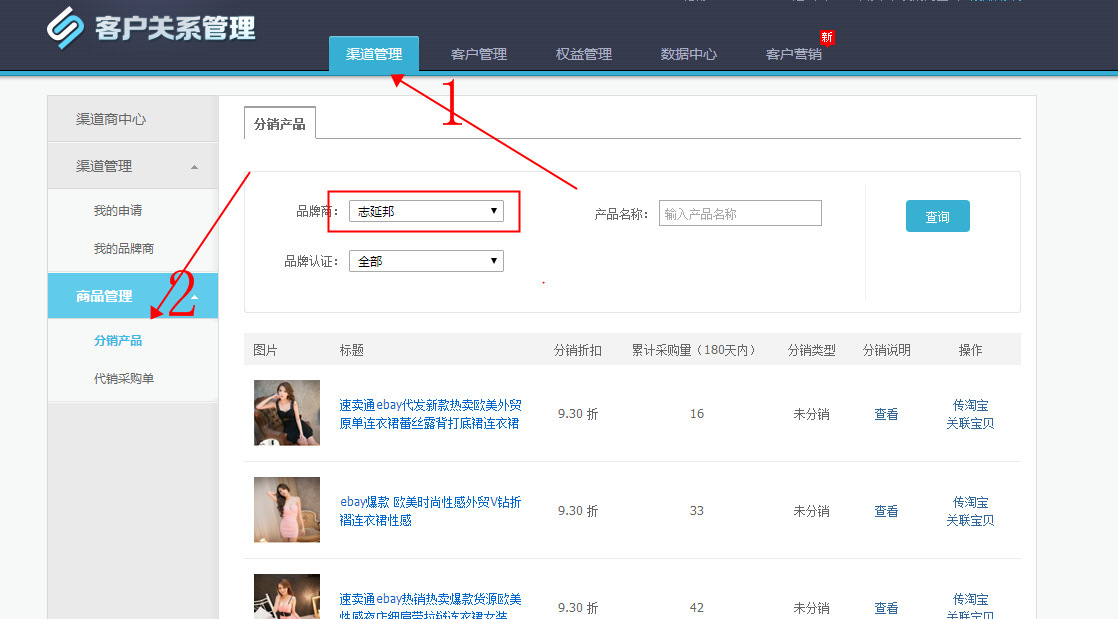Click 传淘宝 for the product with 33 purchases
Viewport: 1118px width, 619px height.
[970, 502]
